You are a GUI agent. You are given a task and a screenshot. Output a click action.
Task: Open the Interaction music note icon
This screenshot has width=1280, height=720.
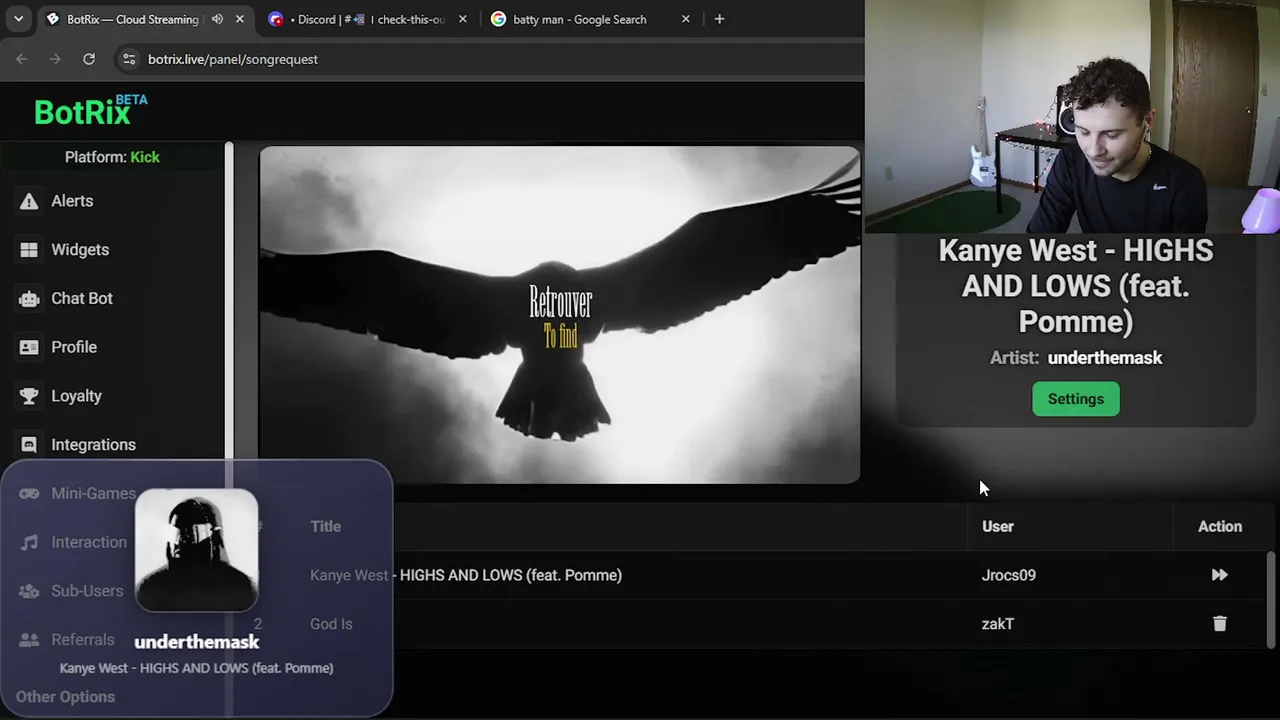tap(29, 542)
